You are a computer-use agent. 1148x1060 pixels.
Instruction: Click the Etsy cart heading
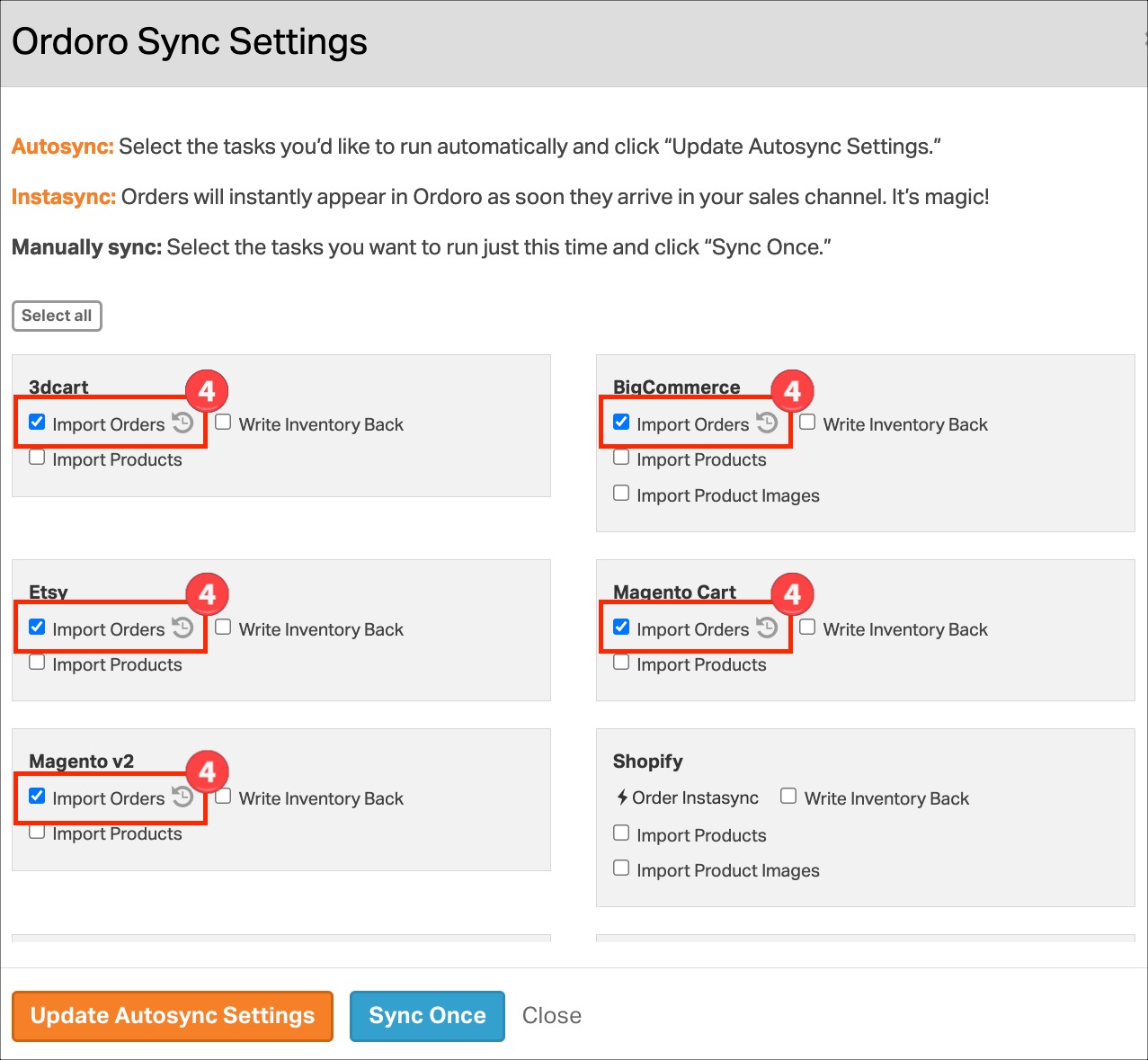pyautogui.click(x=49, y=592)
